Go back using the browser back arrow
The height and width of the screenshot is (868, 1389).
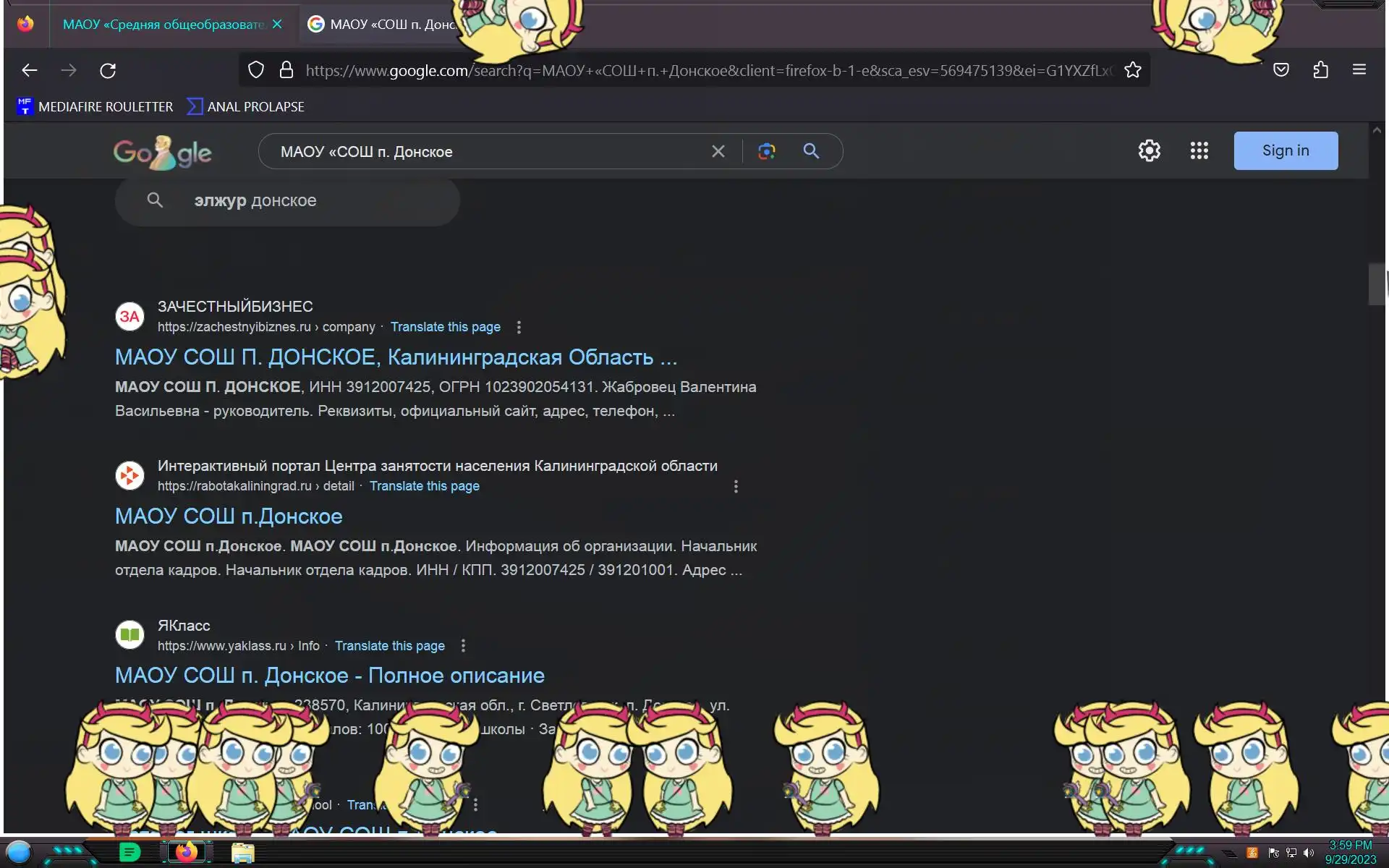(30, 70)
